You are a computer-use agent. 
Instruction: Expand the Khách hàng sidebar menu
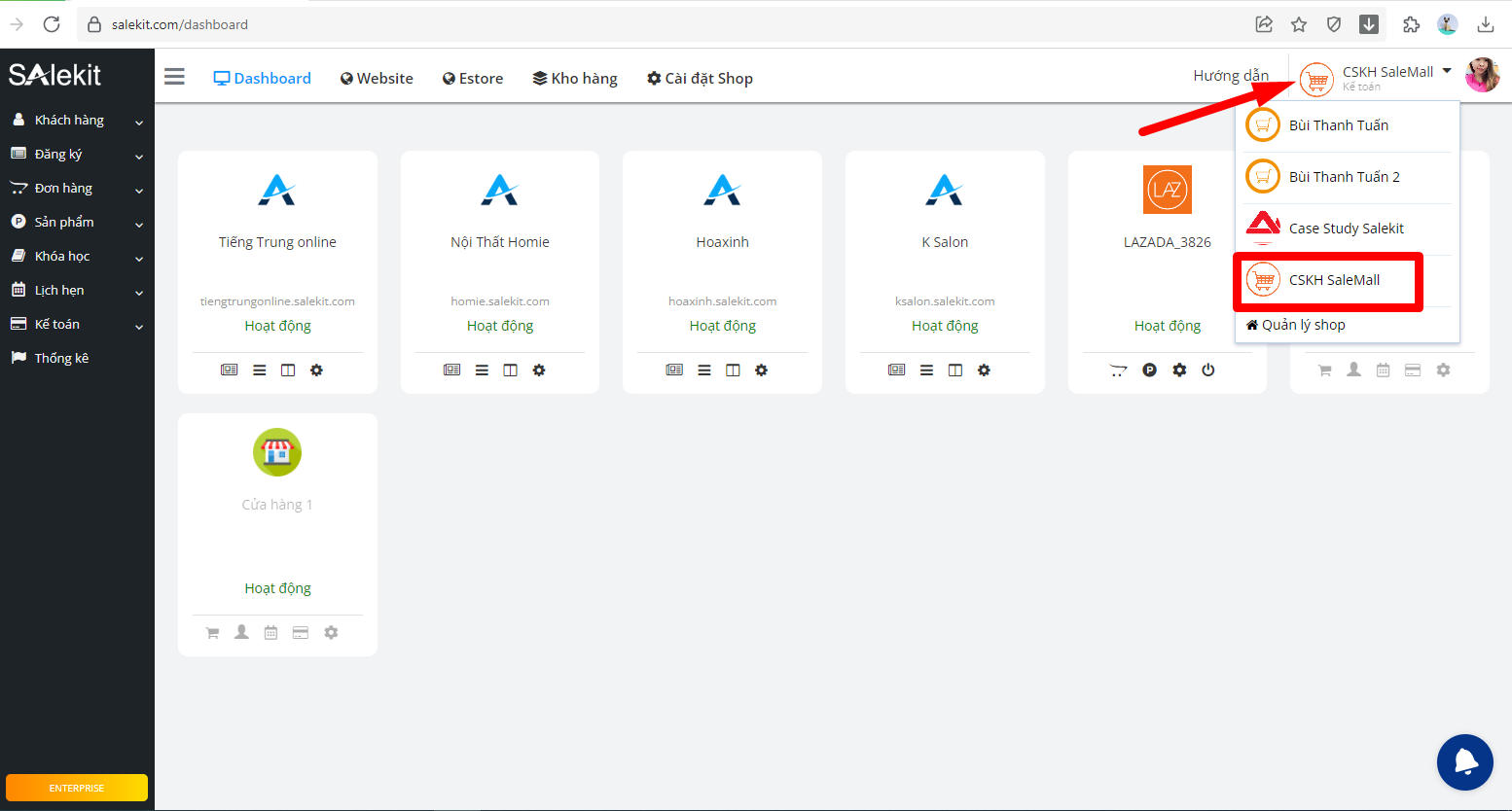77,121
